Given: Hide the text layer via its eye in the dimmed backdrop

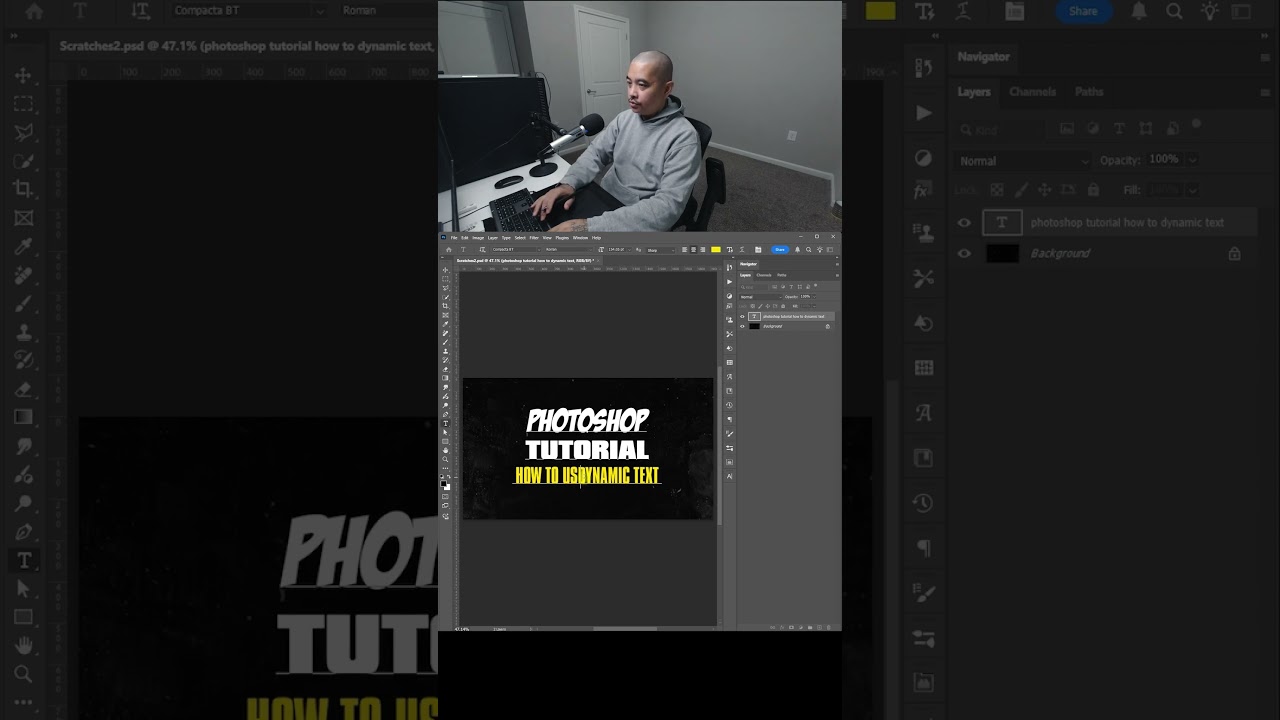Looking at the screenshot, I should [964, 223].
